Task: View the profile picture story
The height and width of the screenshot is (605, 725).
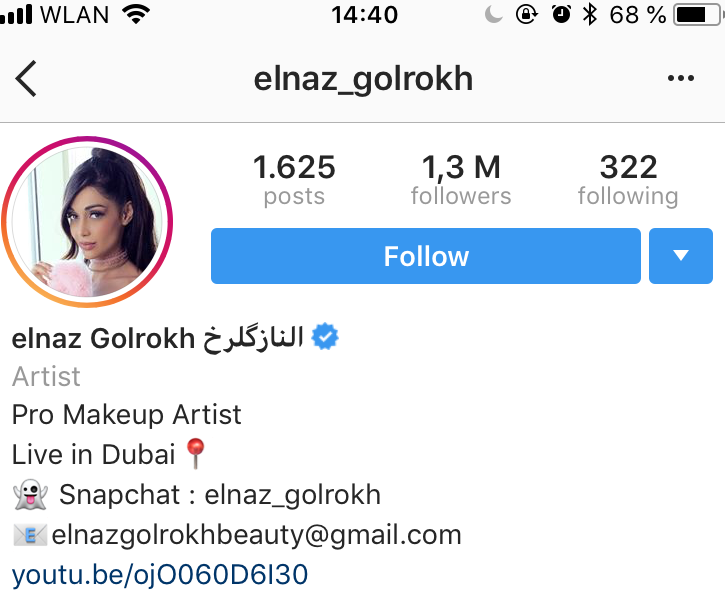Action: [87, 222]
